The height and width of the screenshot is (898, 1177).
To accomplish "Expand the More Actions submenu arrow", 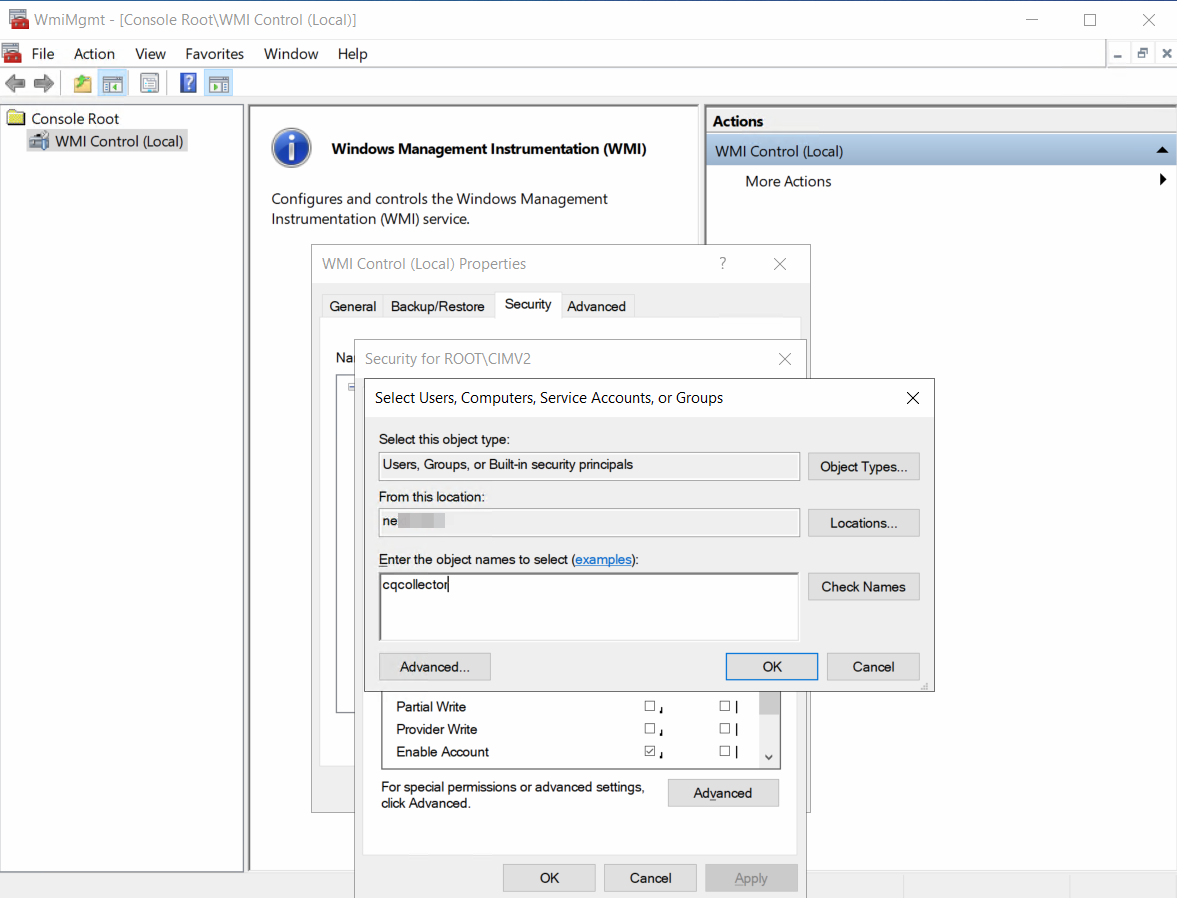I will [x=1163, y=180].
